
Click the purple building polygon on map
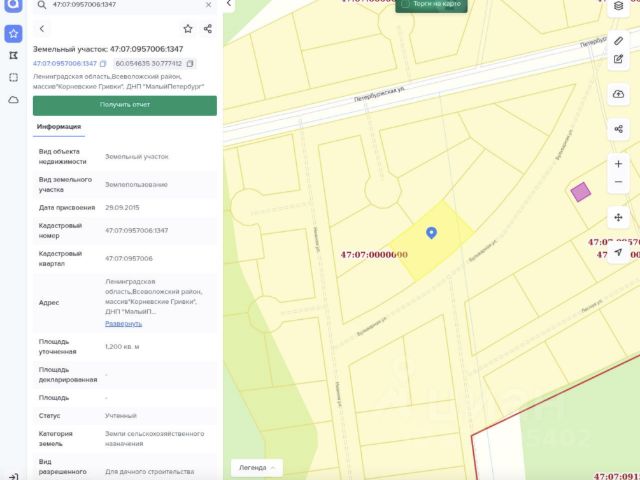[580, 192]
